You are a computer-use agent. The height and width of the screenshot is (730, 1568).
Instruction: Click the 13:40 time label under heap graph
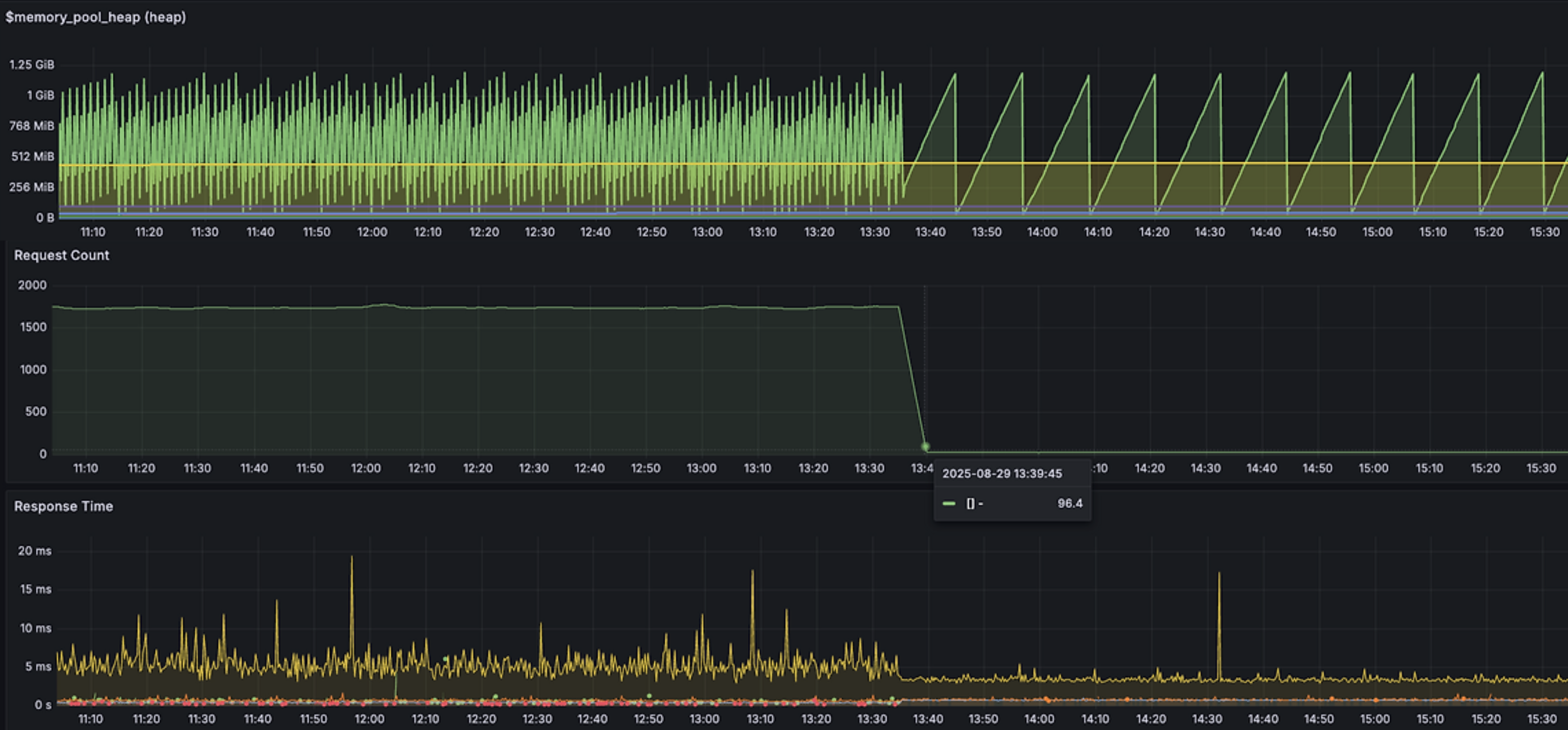tap(930, 232)
